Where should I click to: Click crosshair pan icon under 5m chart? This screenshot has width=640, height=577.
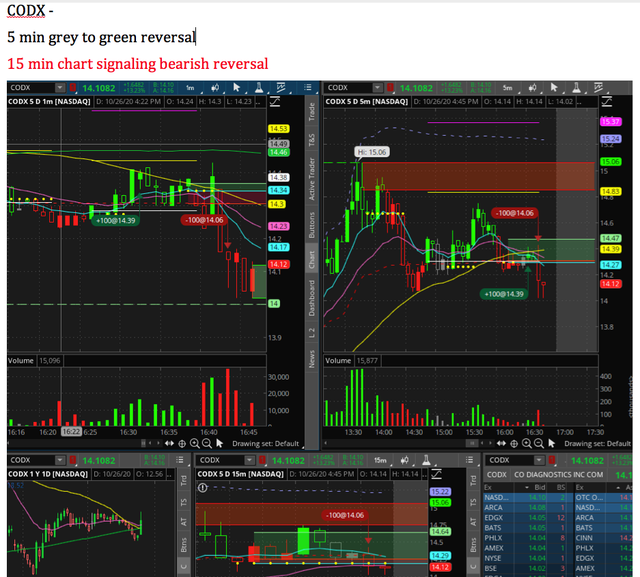514,444
